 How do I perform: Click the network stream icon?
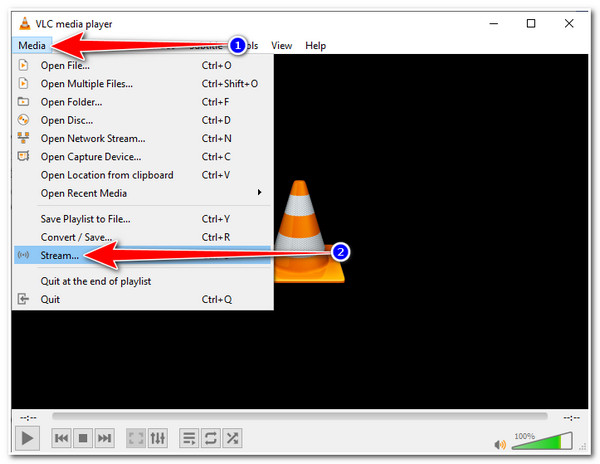[x=23, y=138]
